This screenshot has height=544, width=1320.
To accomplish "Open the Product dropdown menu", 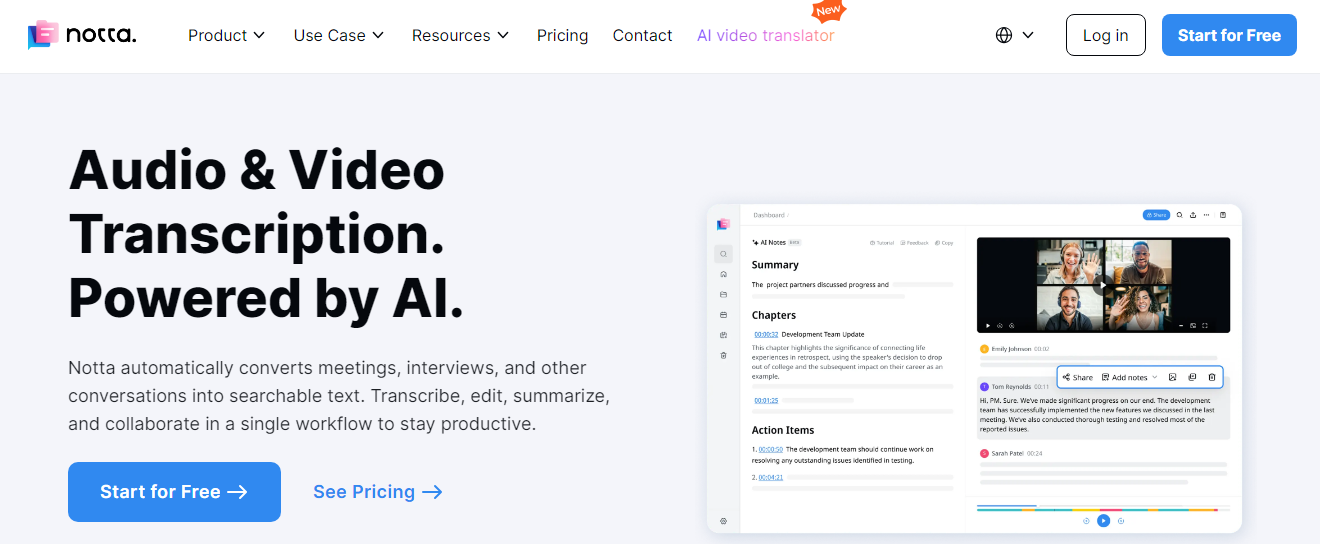I will pyautogui.click(x=226, y=35).
